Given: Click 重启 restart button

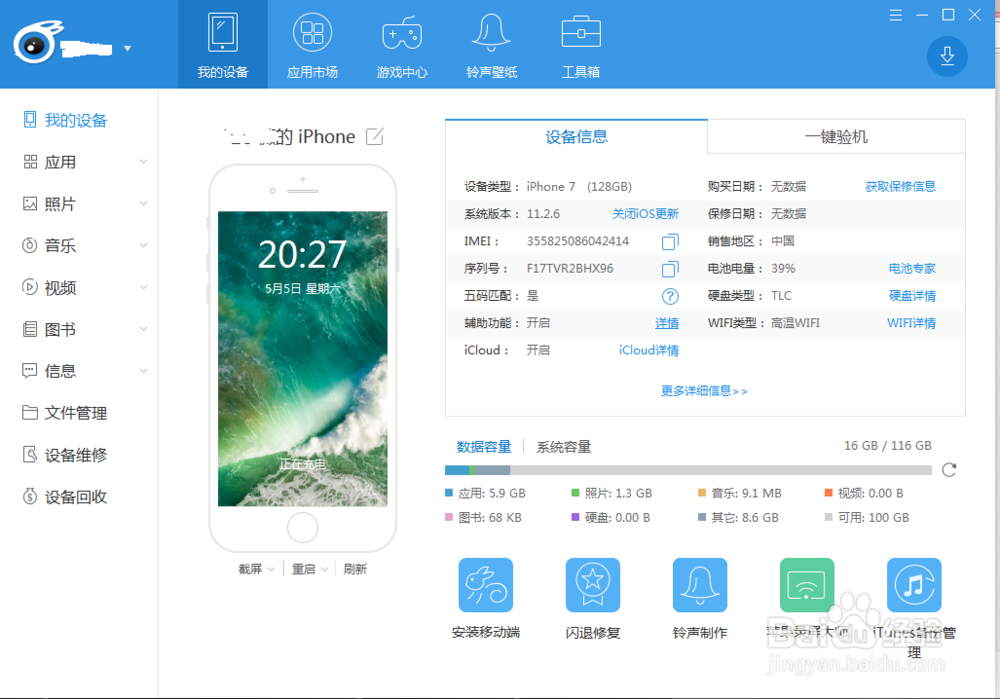Looking at the screenshot, I should pos(304,569).
